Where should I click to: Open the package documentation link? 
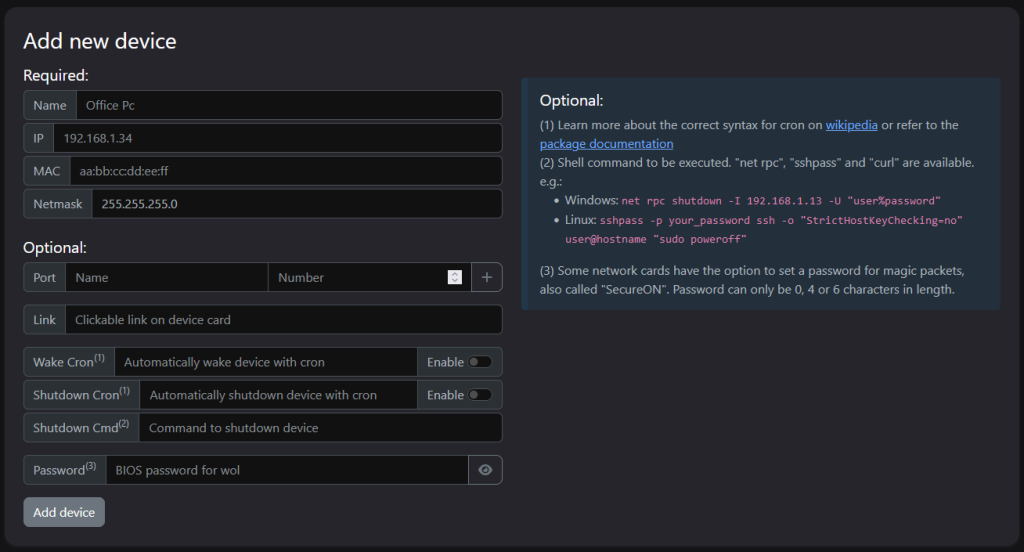(606, 144)
